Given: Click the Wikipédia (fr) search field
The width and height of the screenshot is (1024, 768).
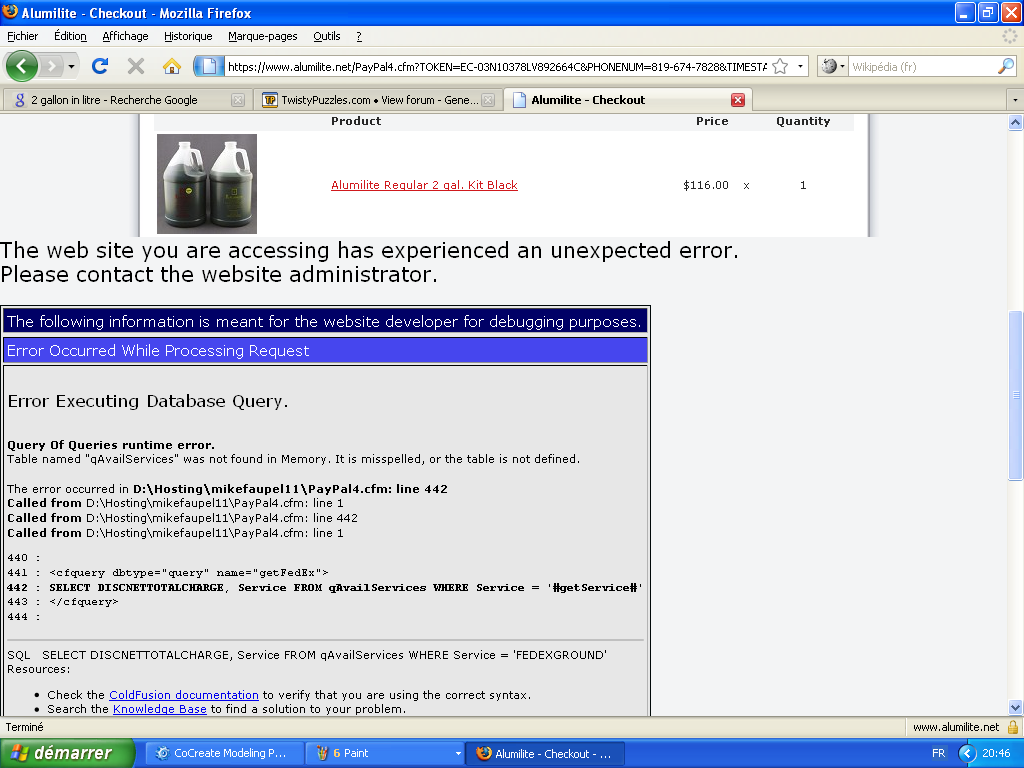Looking at the screenshot, I should click(923, 67).
